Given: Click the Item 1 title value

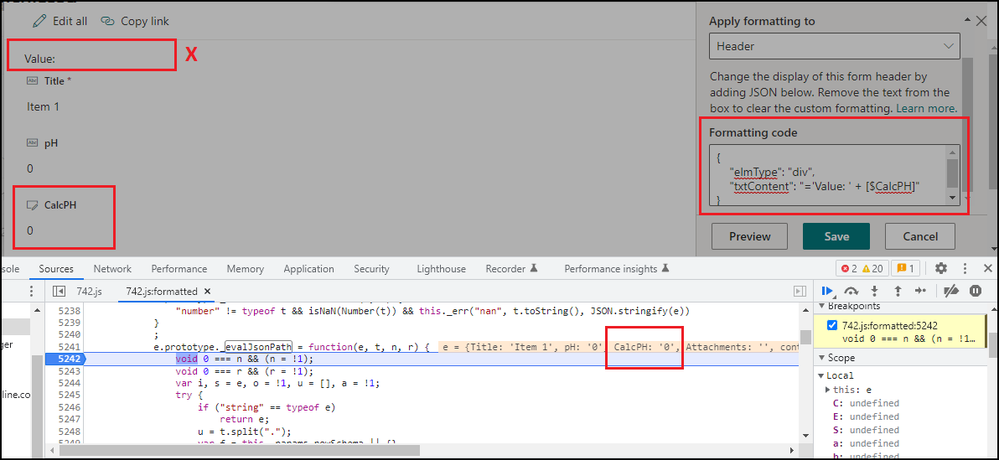Looking at the screenshot, I should point(43,106).
